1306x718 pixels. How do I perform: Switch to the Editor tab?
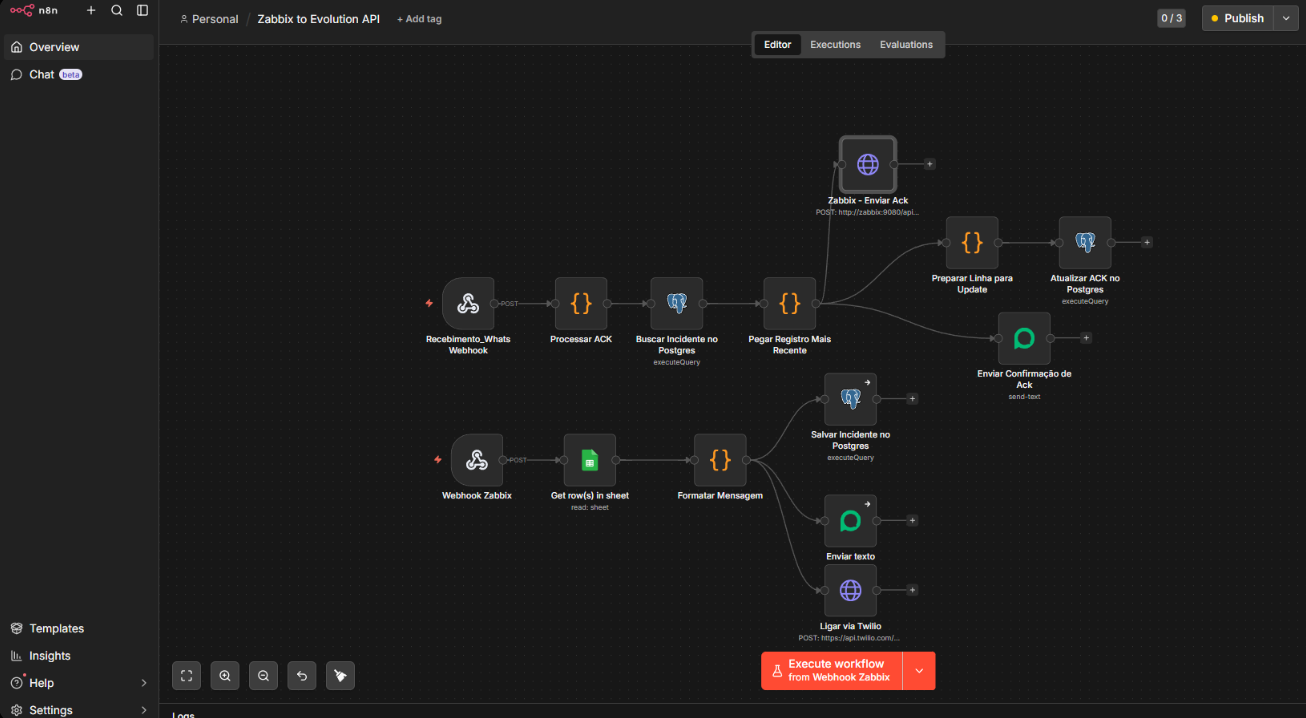(777, 45)
